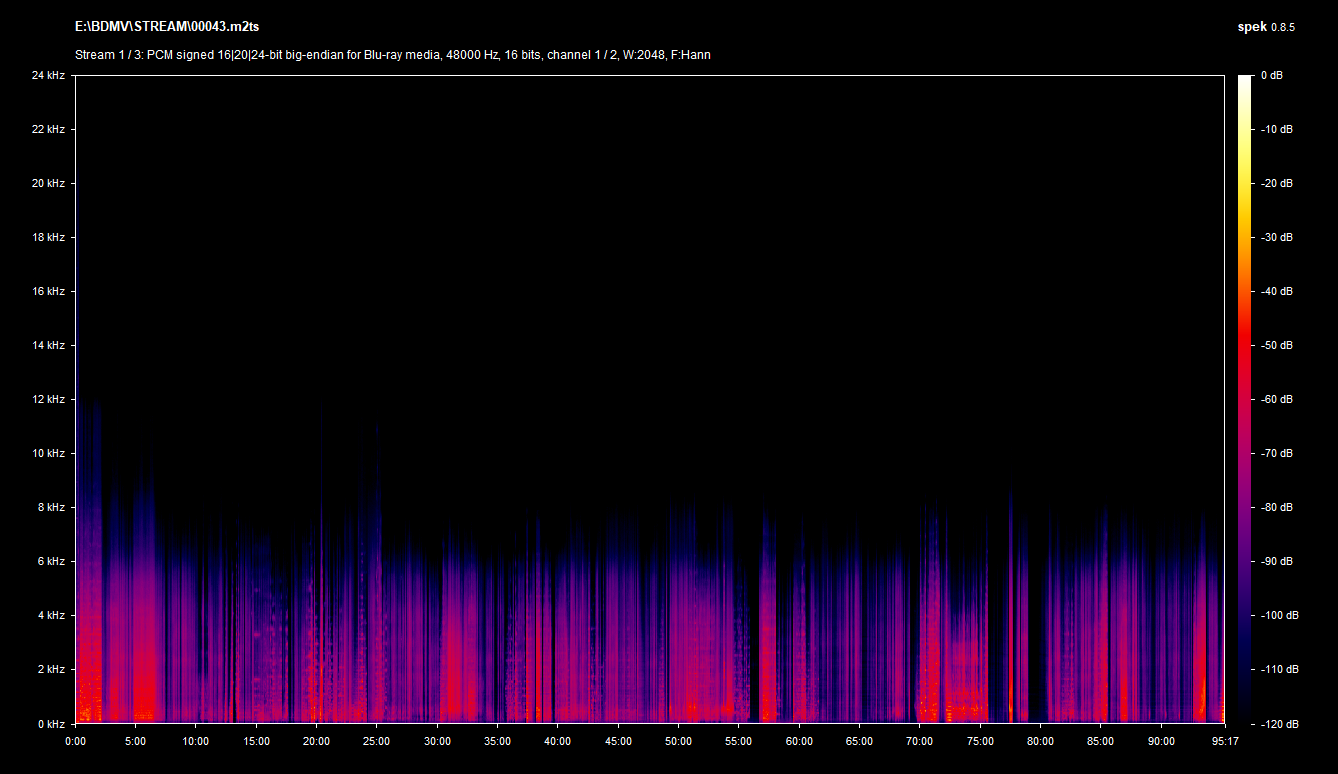1338x774 pixels.
Task: Select the 75:00 time marker
Action: 980,741
